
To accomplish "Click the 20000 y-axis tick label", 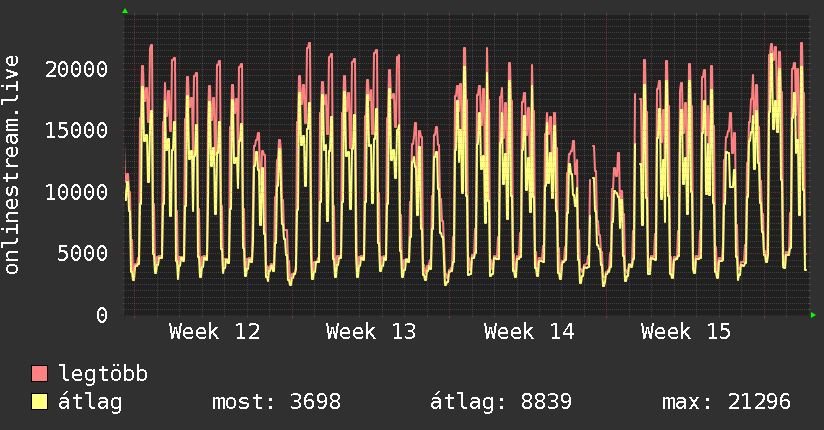I will (x=76, y=69).
